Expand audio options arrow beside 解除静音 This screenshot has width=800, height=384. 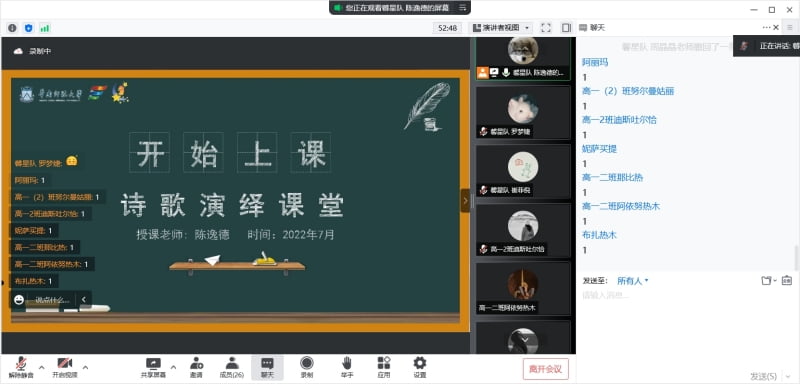[x=42, y=367]
